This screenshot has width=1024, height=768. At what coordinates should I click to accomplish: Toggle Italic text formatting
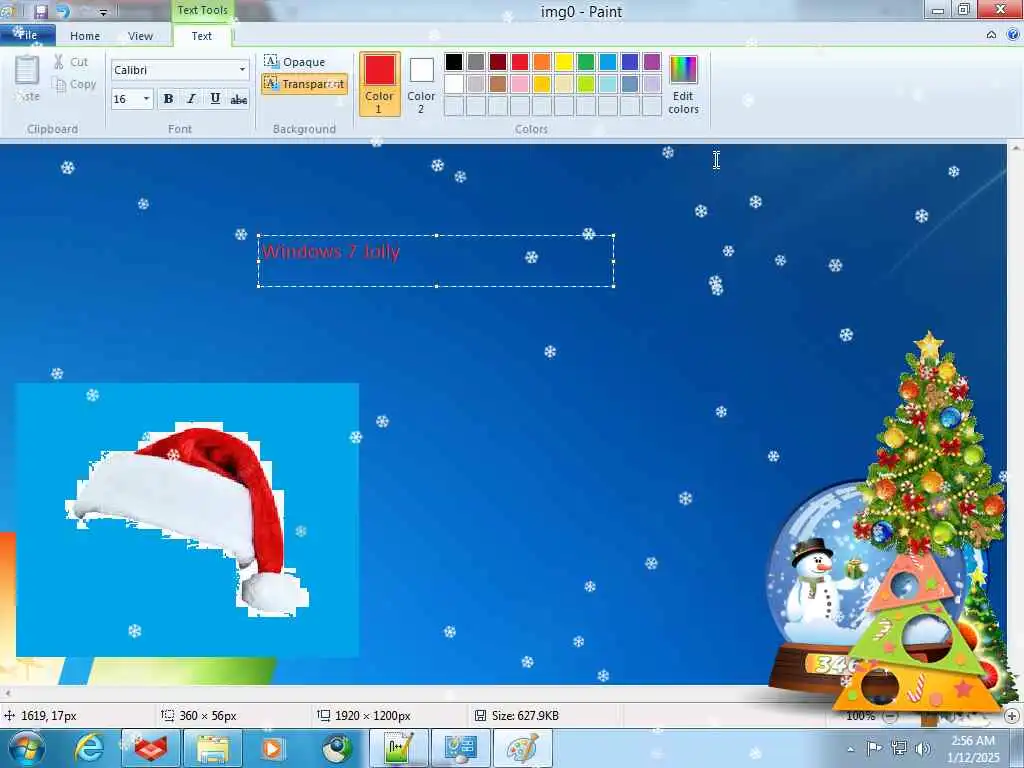[x=191, y=99]
